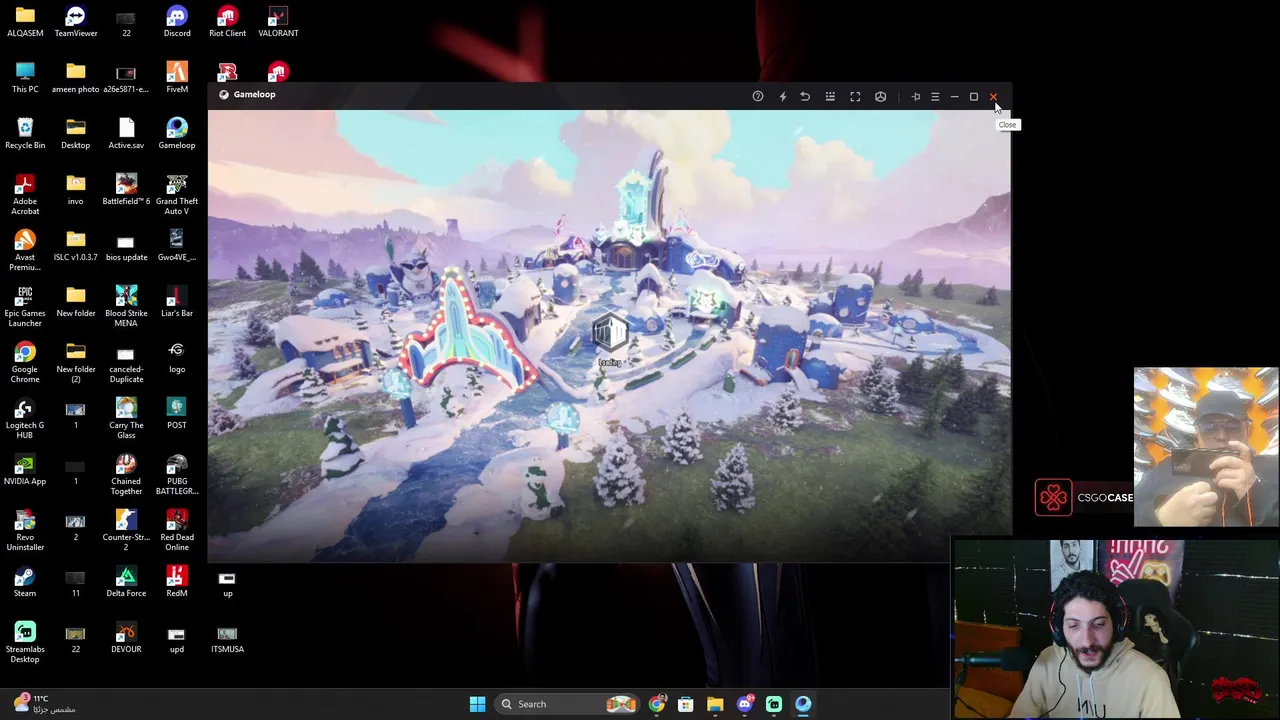Select the ALQASEM folder on desktop
This screenshot has height=720, width=1280.
point(25,22)
